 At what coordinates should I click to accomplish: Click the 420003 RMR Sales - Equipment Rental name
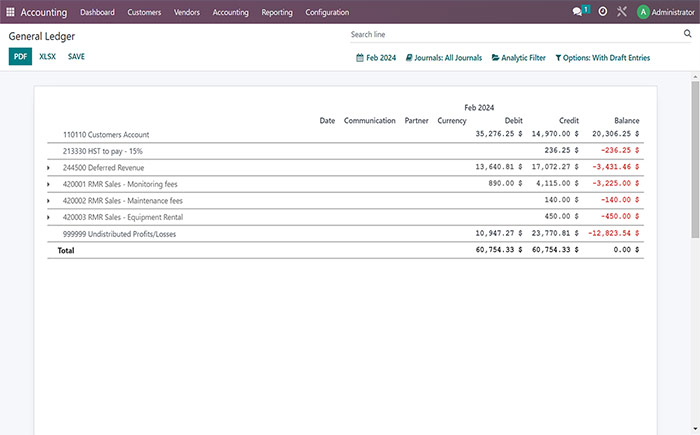pos(123,218)
